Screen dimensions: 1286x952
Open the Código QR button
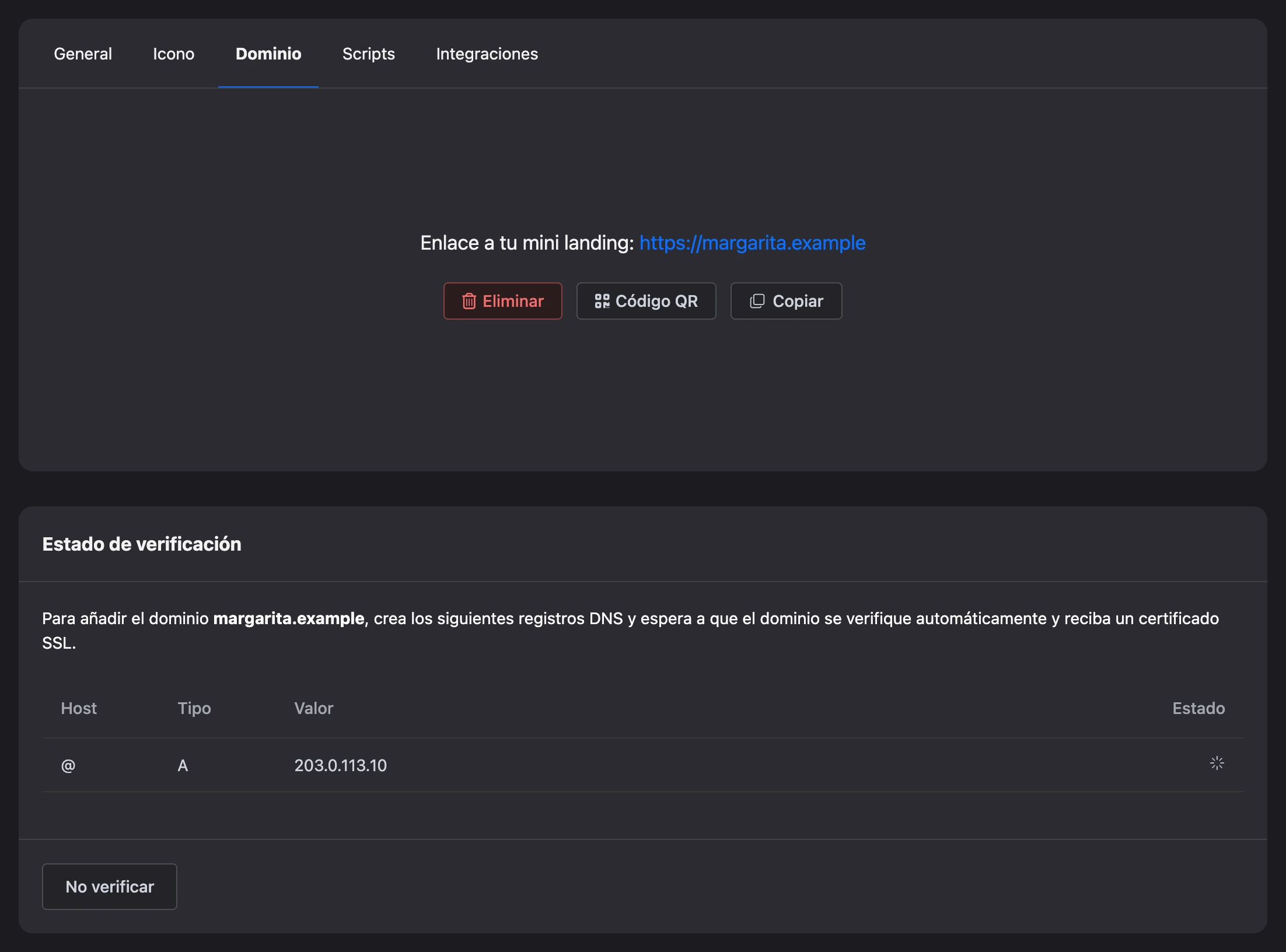[646, 301]
